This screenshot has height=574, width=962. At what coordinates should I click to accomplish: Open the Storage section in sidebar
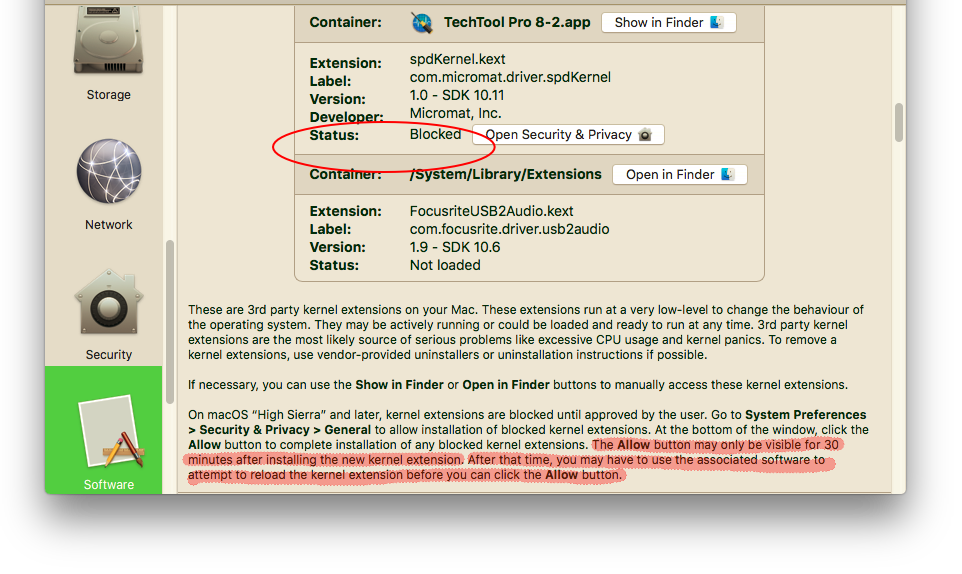108,54
